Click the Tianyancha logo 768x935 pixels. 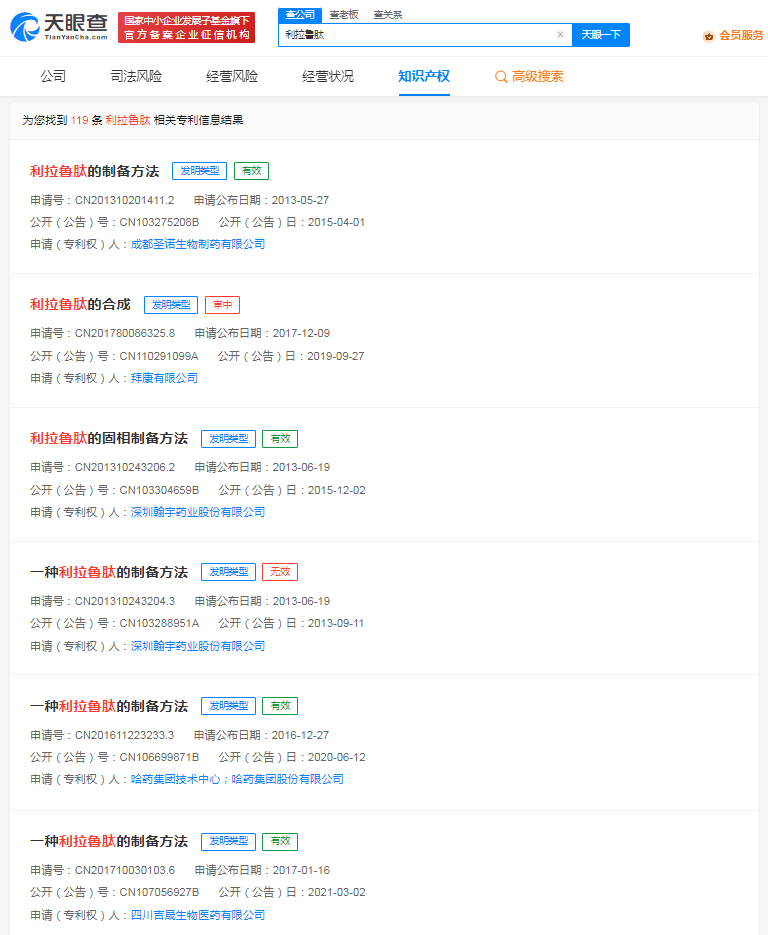pyautogui.click(x=59, y=27)
